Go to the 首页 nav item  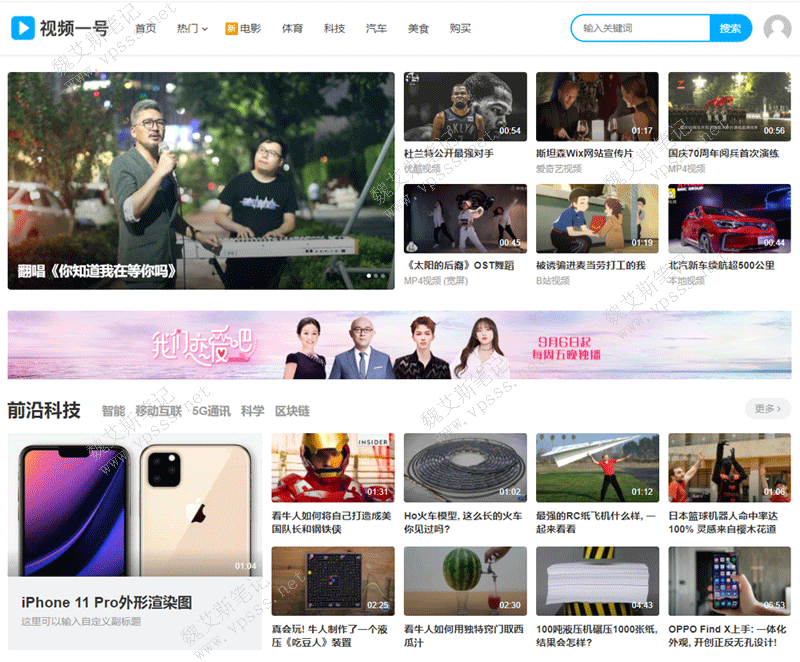coord(146,29)
